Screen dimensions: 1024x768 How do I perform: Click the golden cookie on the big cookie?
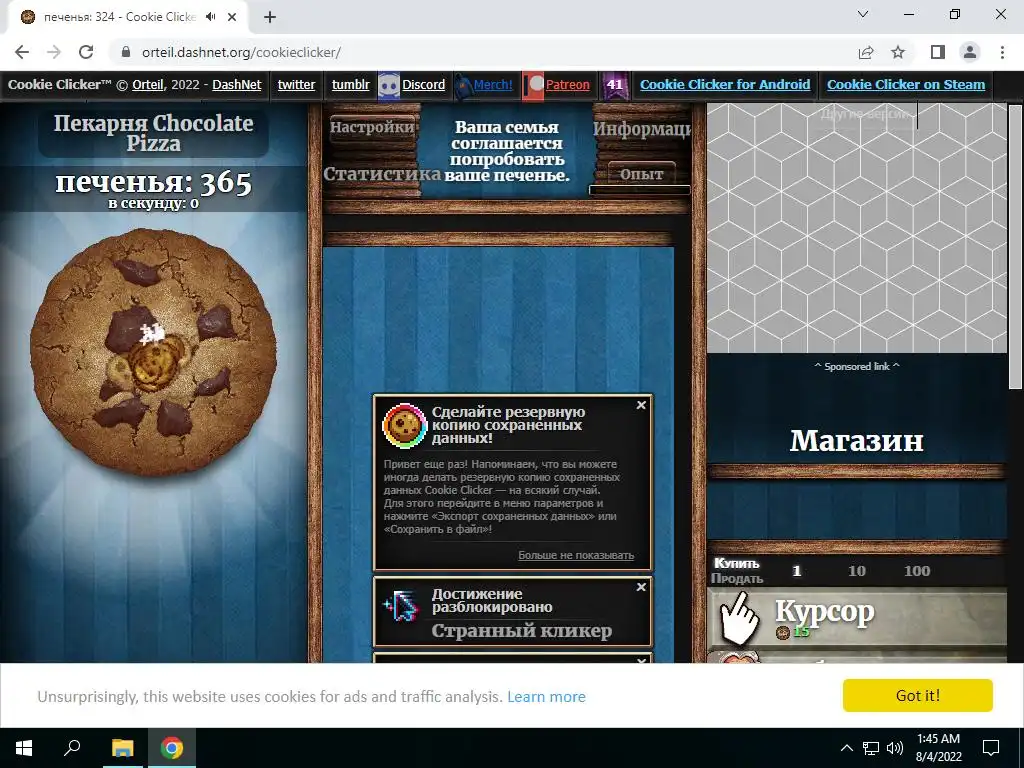(x=155, y=365)
